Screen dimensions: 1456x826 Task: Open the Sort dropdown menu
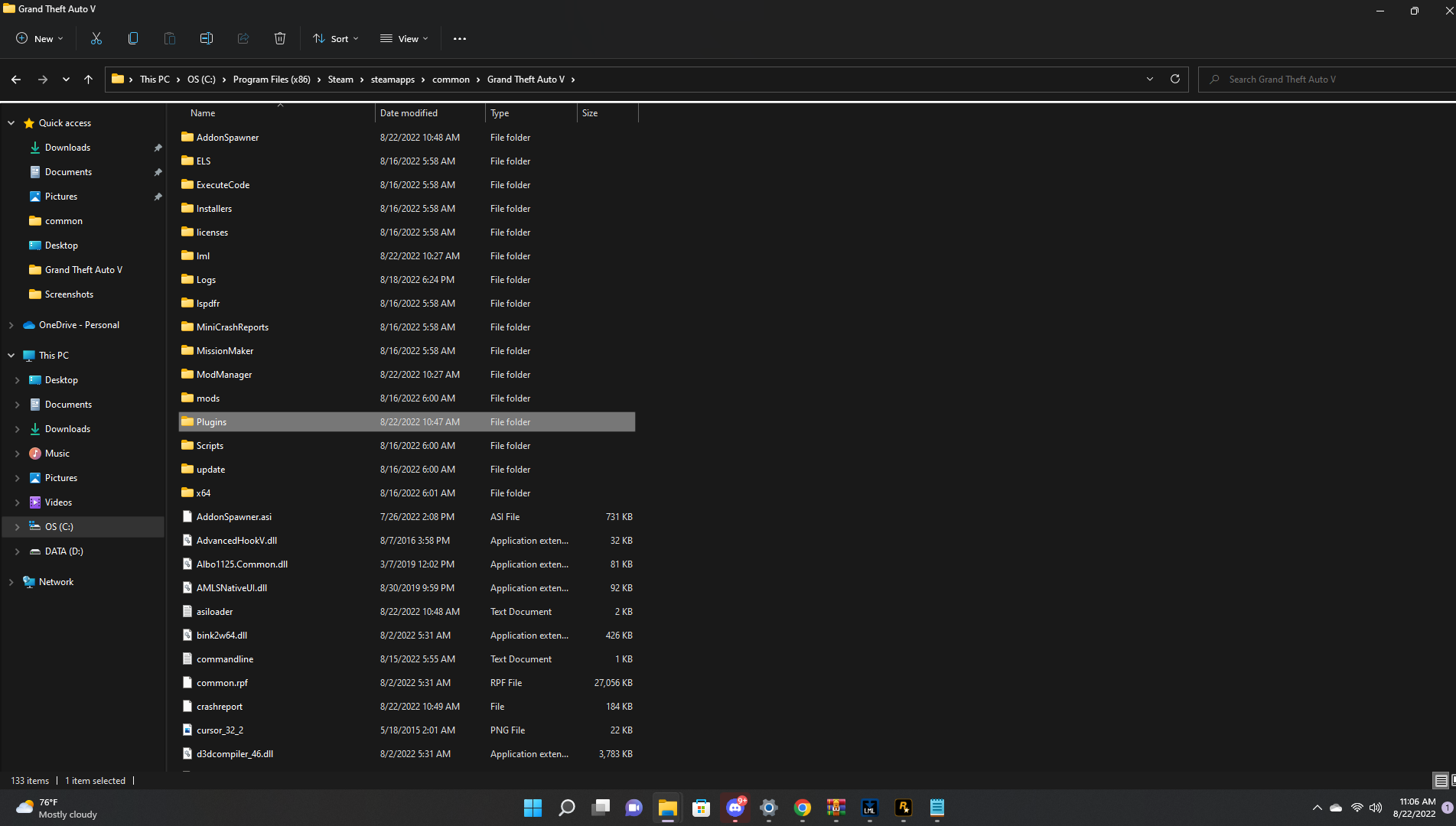click(335, 39)
